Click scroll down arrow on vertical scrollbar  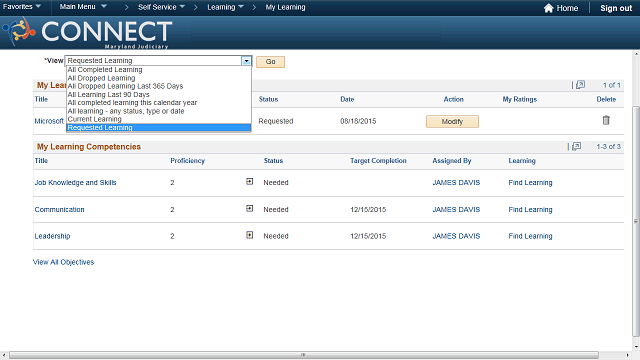[x=636, y=347]
